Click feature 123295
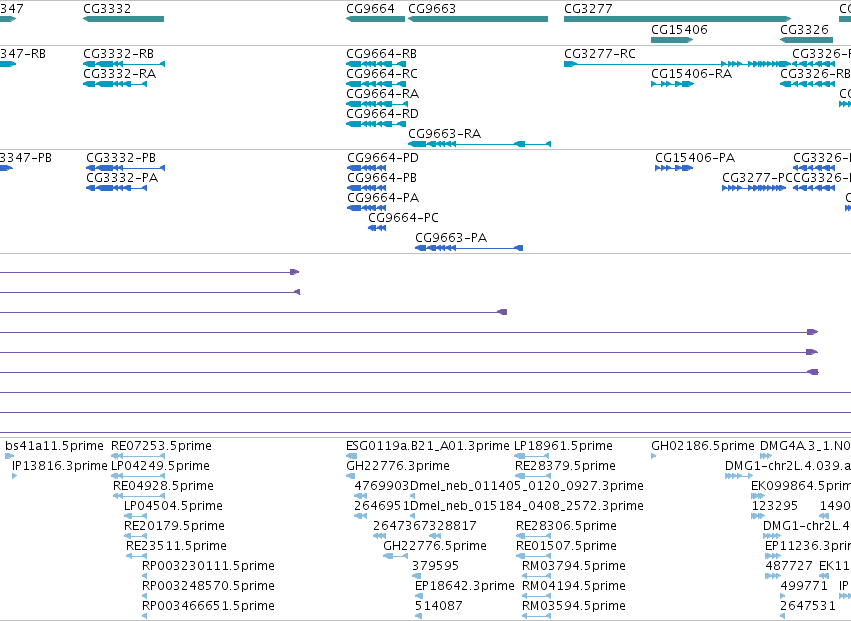Image resolution: width=851 pixels, height=621 pixels. [758, 516]
